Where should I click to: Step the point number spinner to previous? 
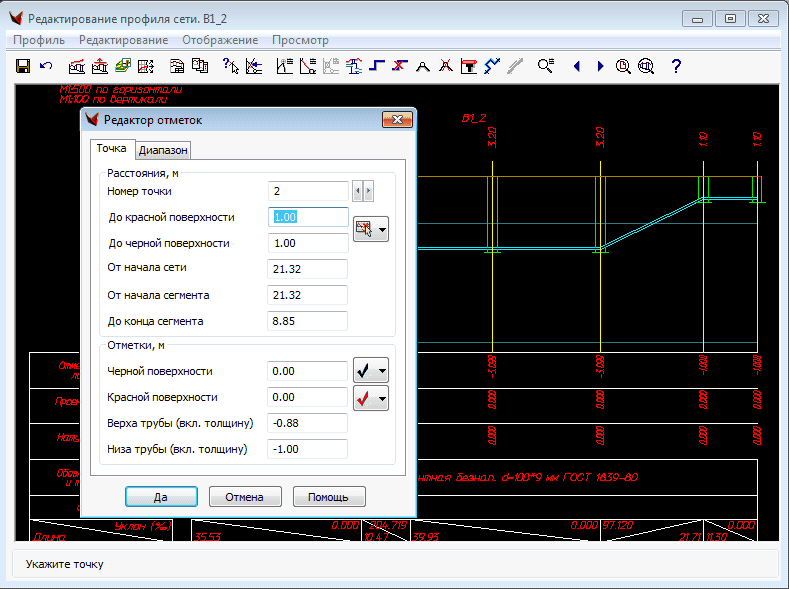click(358, 190)
